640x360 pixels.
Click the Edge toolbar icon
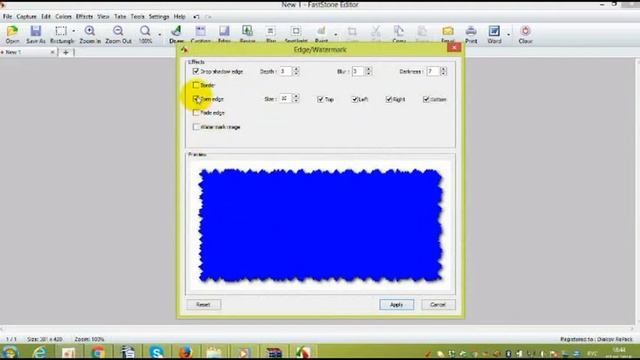coord(224,34)
